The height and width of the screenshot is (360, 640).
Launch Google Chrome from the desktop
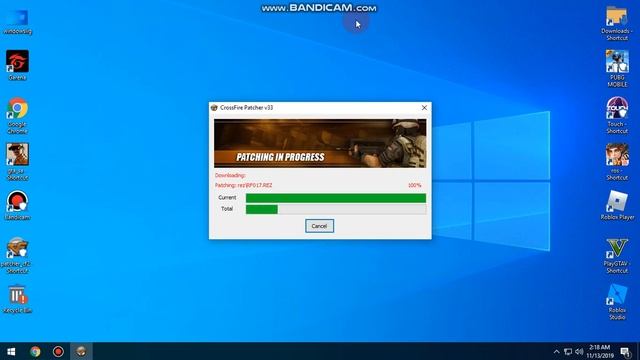tap(17, 115)
